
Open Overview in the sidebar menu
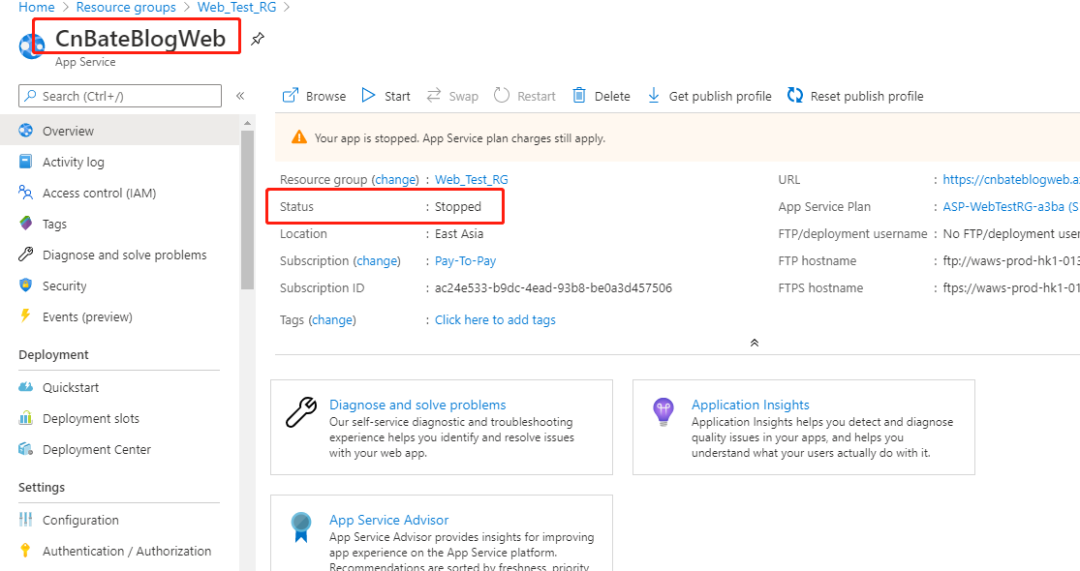click(x=121, y=130)
